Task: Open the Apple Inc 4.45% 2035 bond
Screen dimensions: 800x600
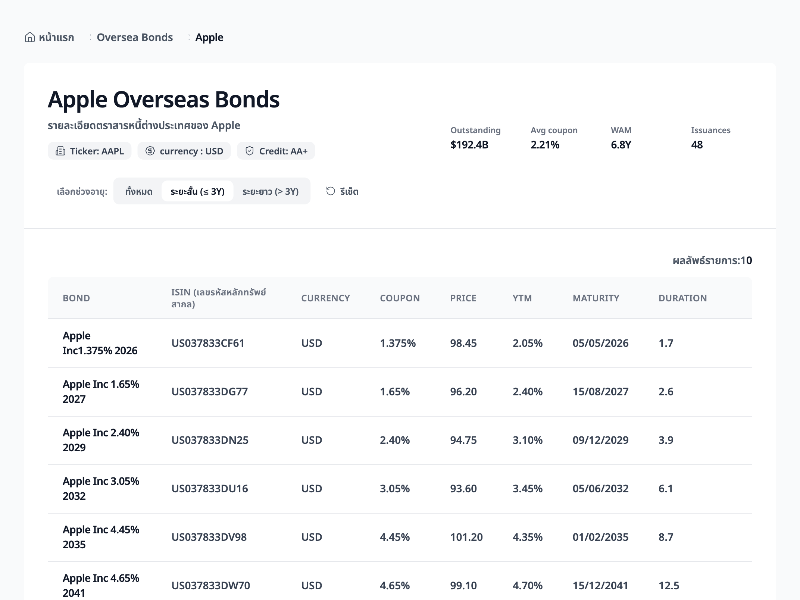Action: pos(101,537)
